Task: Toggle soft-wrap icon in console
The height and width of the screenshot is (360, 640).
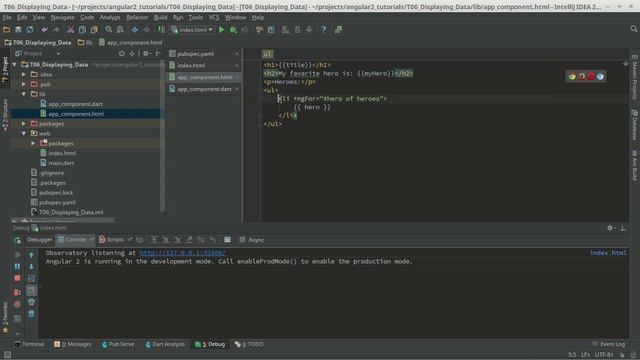Action: (x=31, y=278)
